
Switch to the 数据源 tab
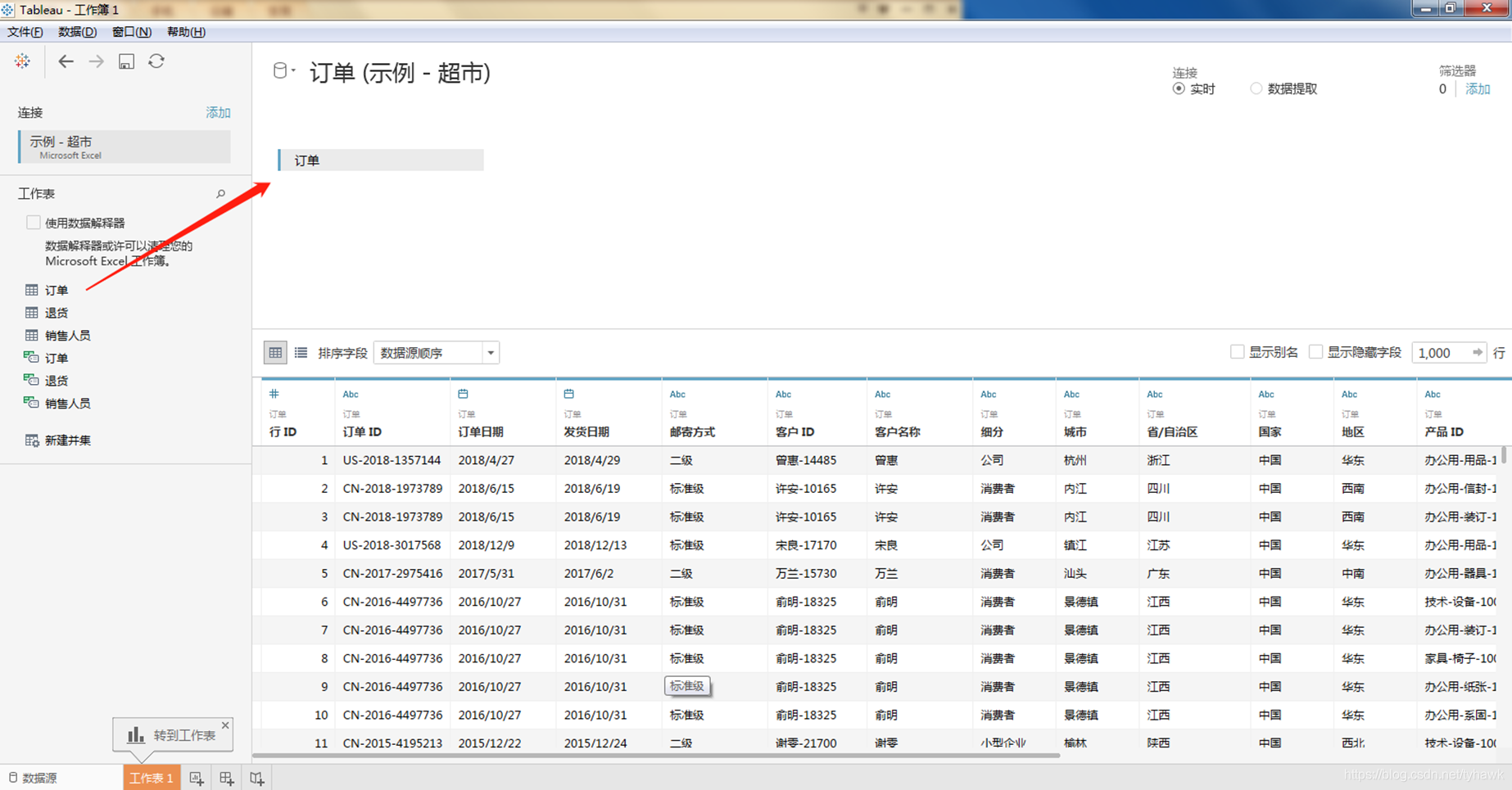tap(33, 779)
